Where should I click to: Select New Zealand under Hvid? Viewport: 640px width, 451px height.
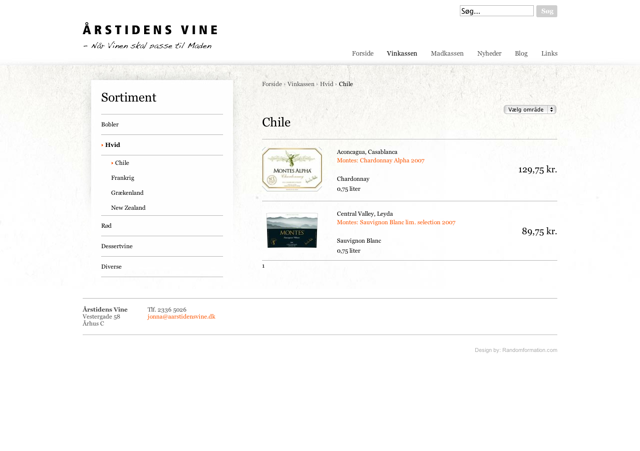128,208
